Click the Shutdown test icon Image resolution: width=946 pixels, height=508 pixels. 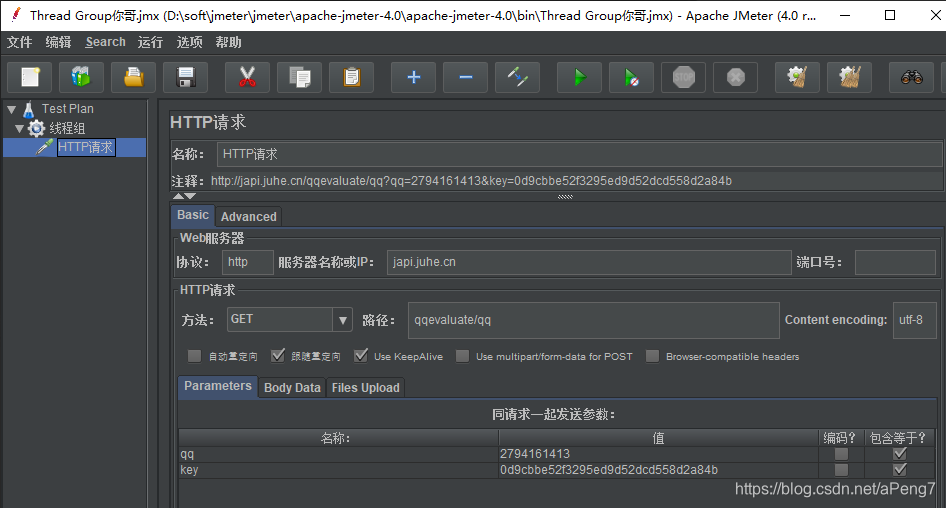(x=735, y=77)
